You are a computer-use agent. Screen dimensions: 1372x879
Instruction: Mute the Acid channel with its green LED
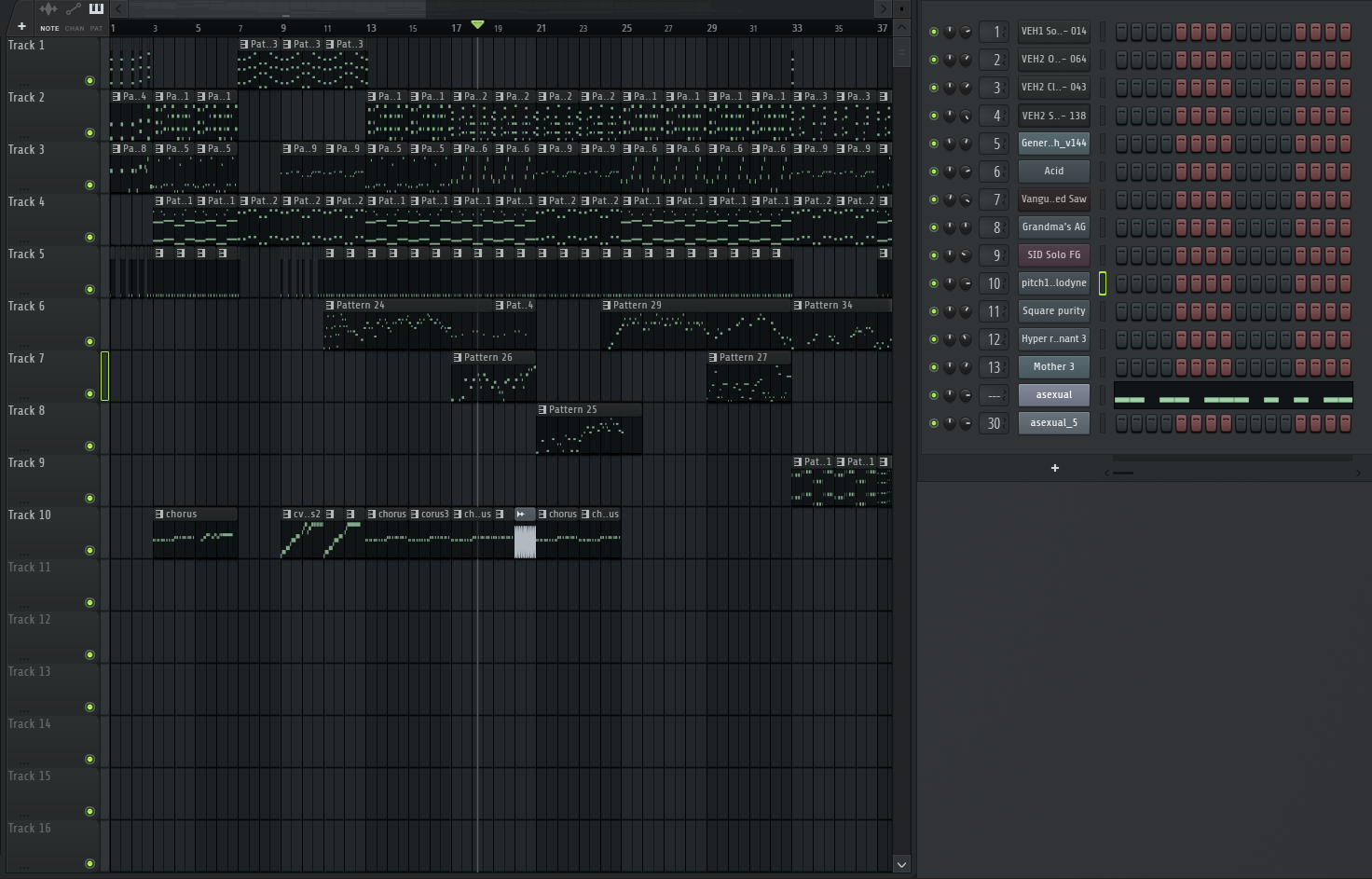pos(934,172)
